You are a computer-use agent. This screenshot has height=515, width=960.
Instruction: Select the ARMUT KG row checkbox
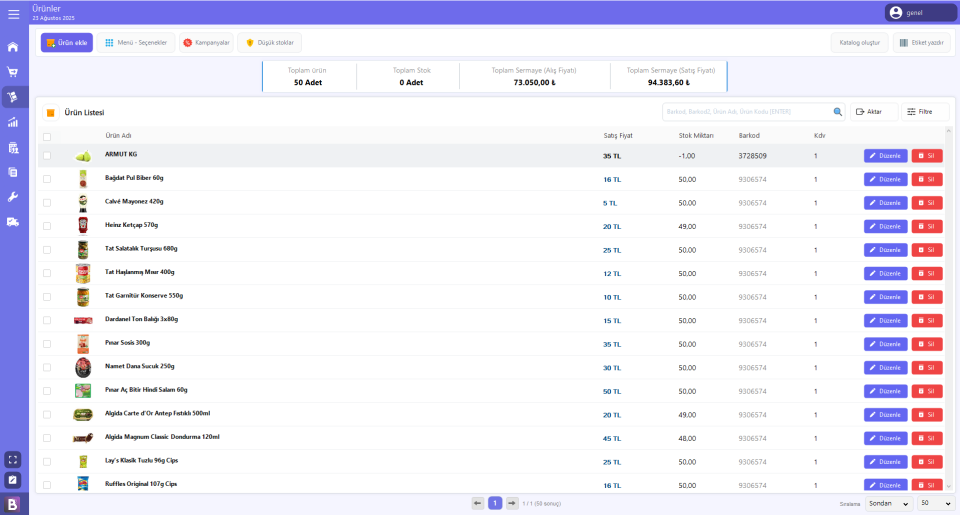pos(47,155)
